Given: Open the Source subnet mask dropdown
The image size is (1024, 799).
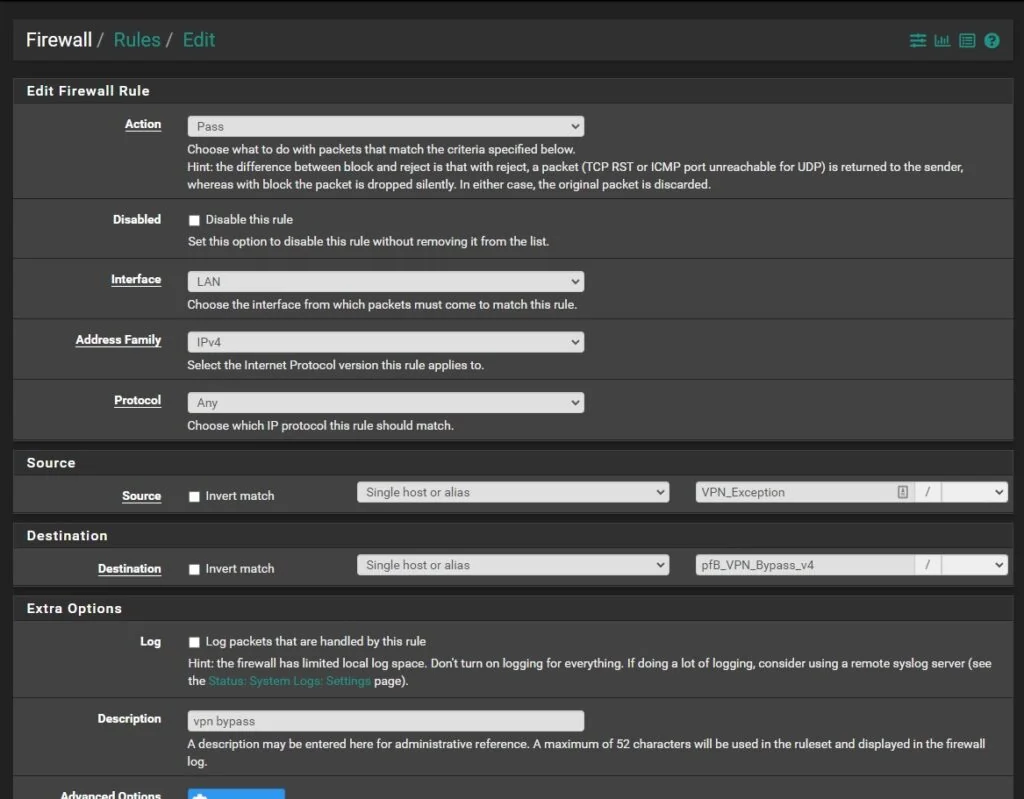Looking at the screenshot, I should pyautogui.click(x=974, y=492).
